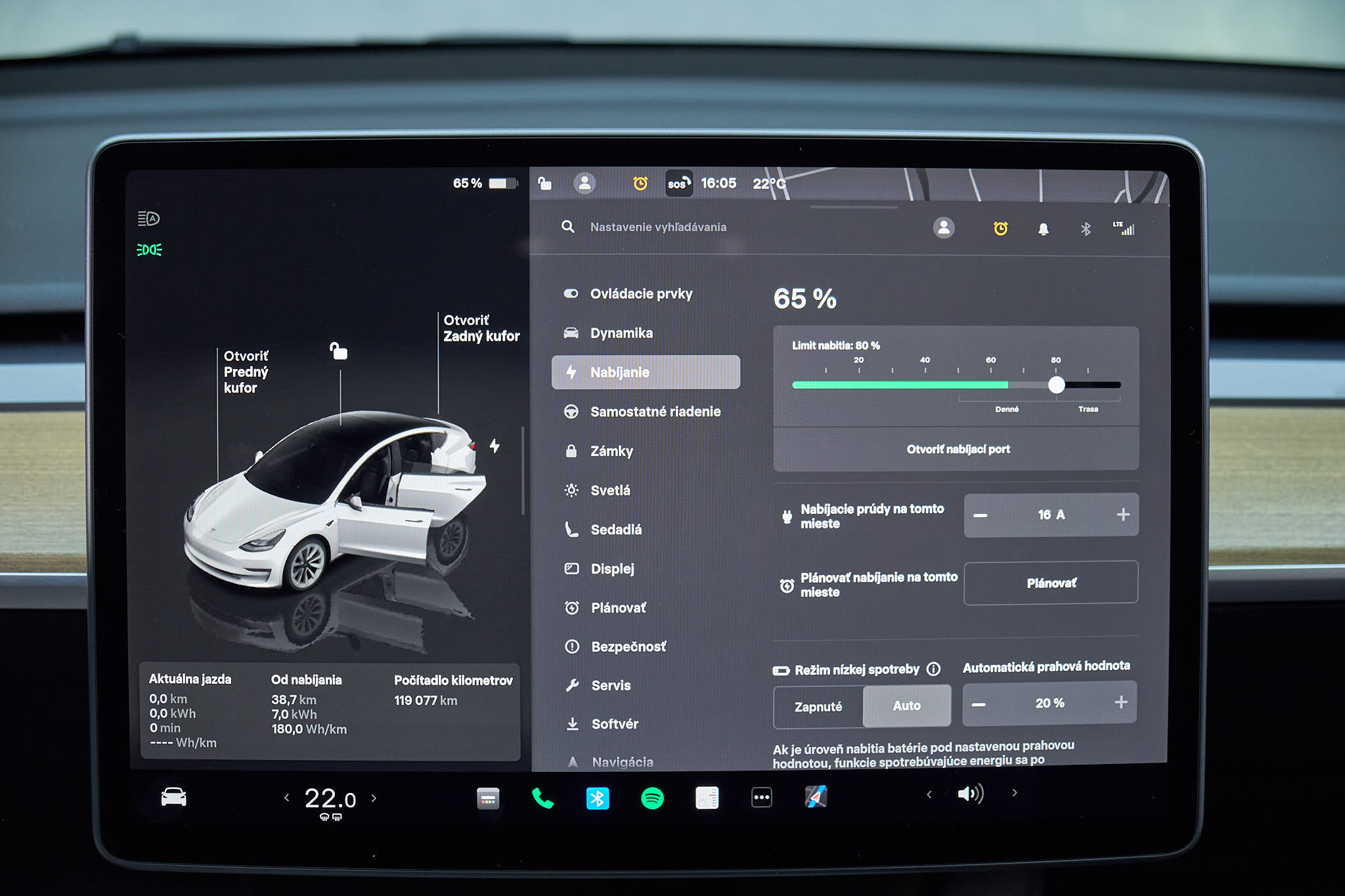Tap the unlock icon above the car

click(x=338, y=351)
